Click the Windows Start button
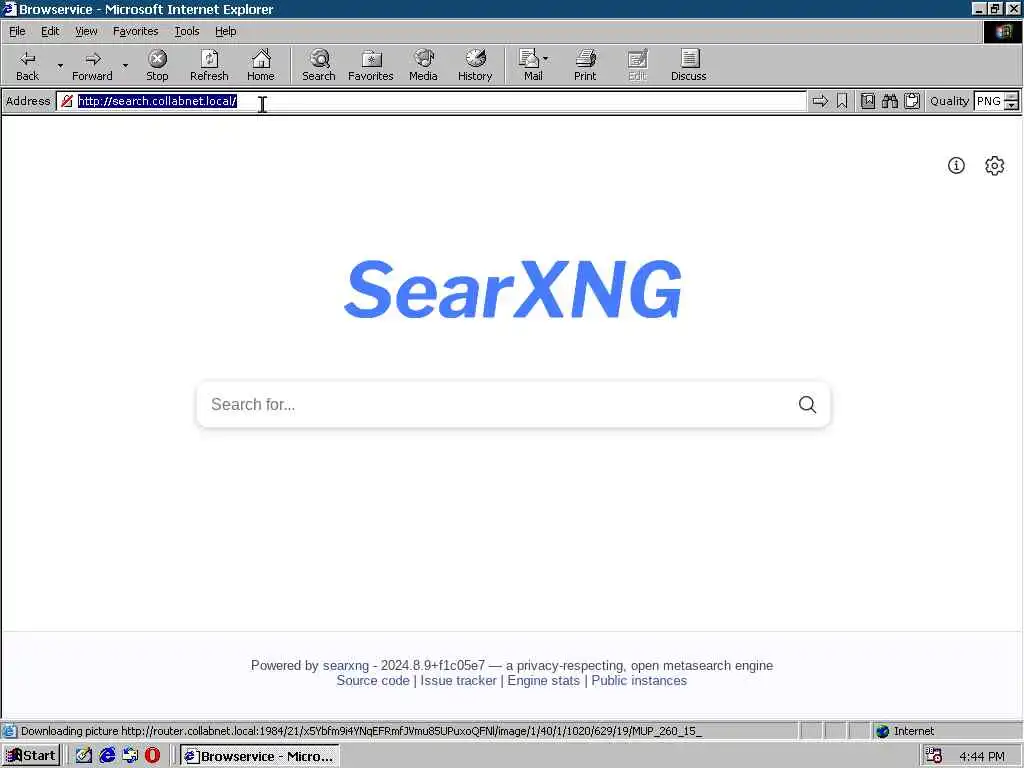Screen dimensions: 1024x768 [x=31, y=756]
